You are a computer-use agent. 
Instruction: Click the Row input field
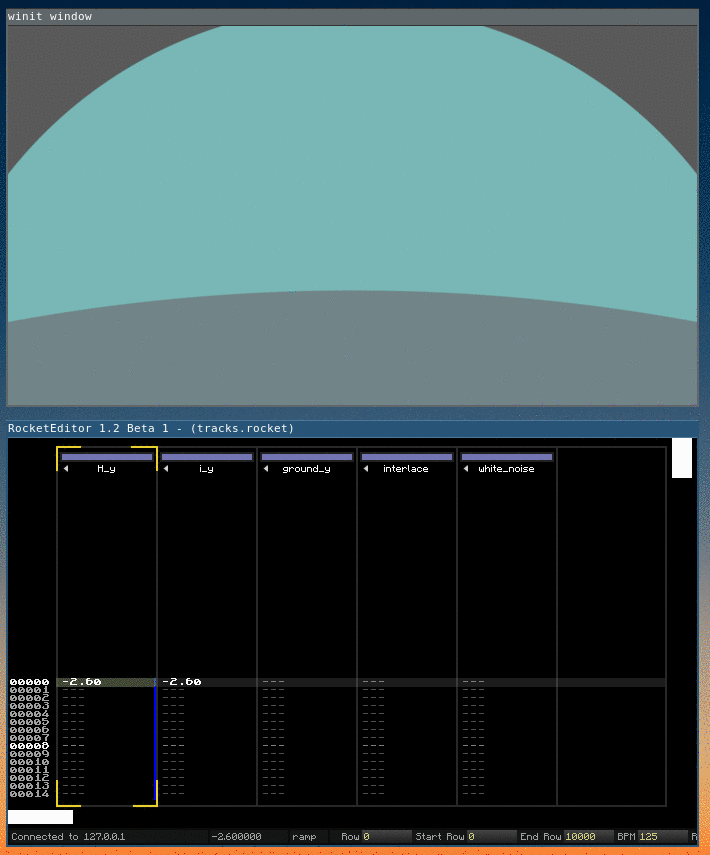pyautogui.click(x=386, y=836)
